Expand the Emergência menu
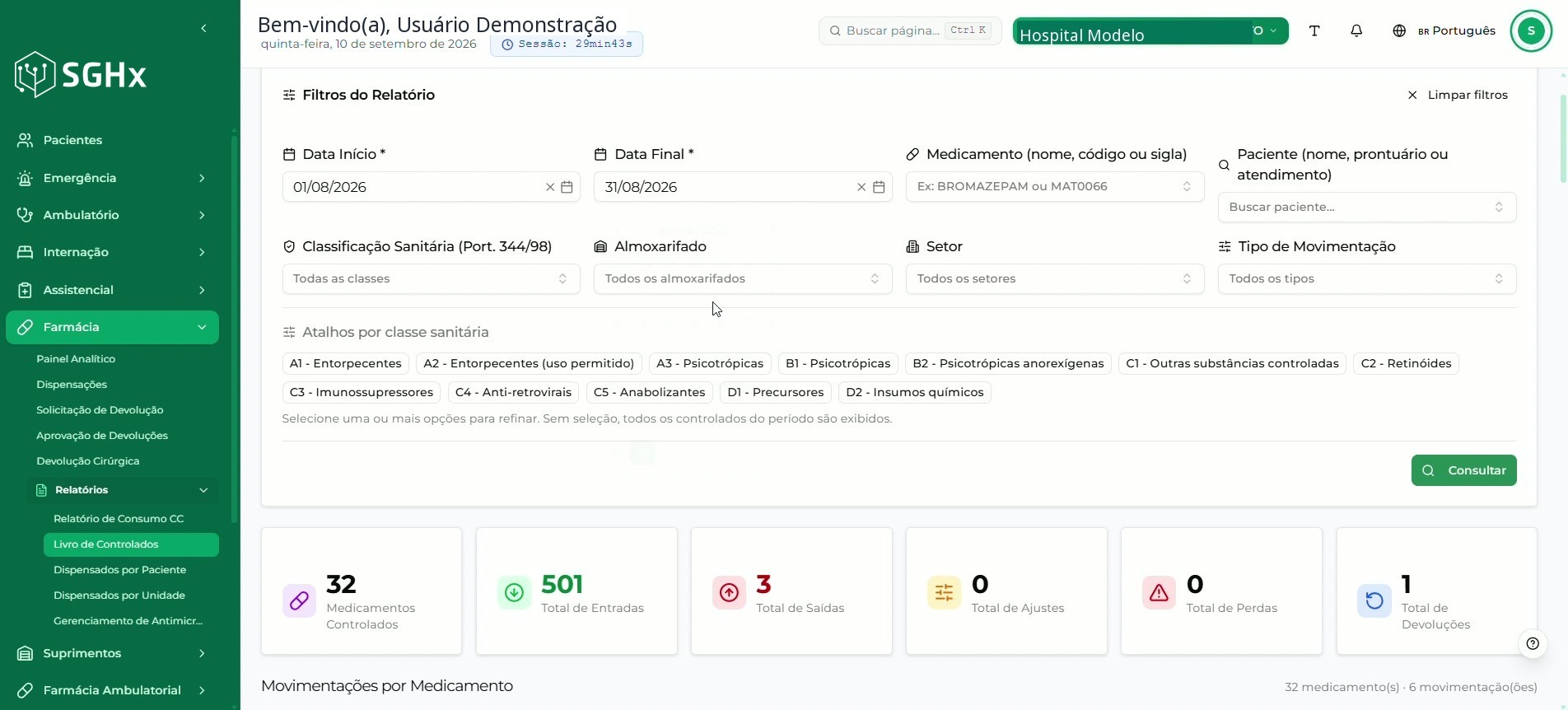The width and height of the screenshot is (1568, 710). click(112, 178)
